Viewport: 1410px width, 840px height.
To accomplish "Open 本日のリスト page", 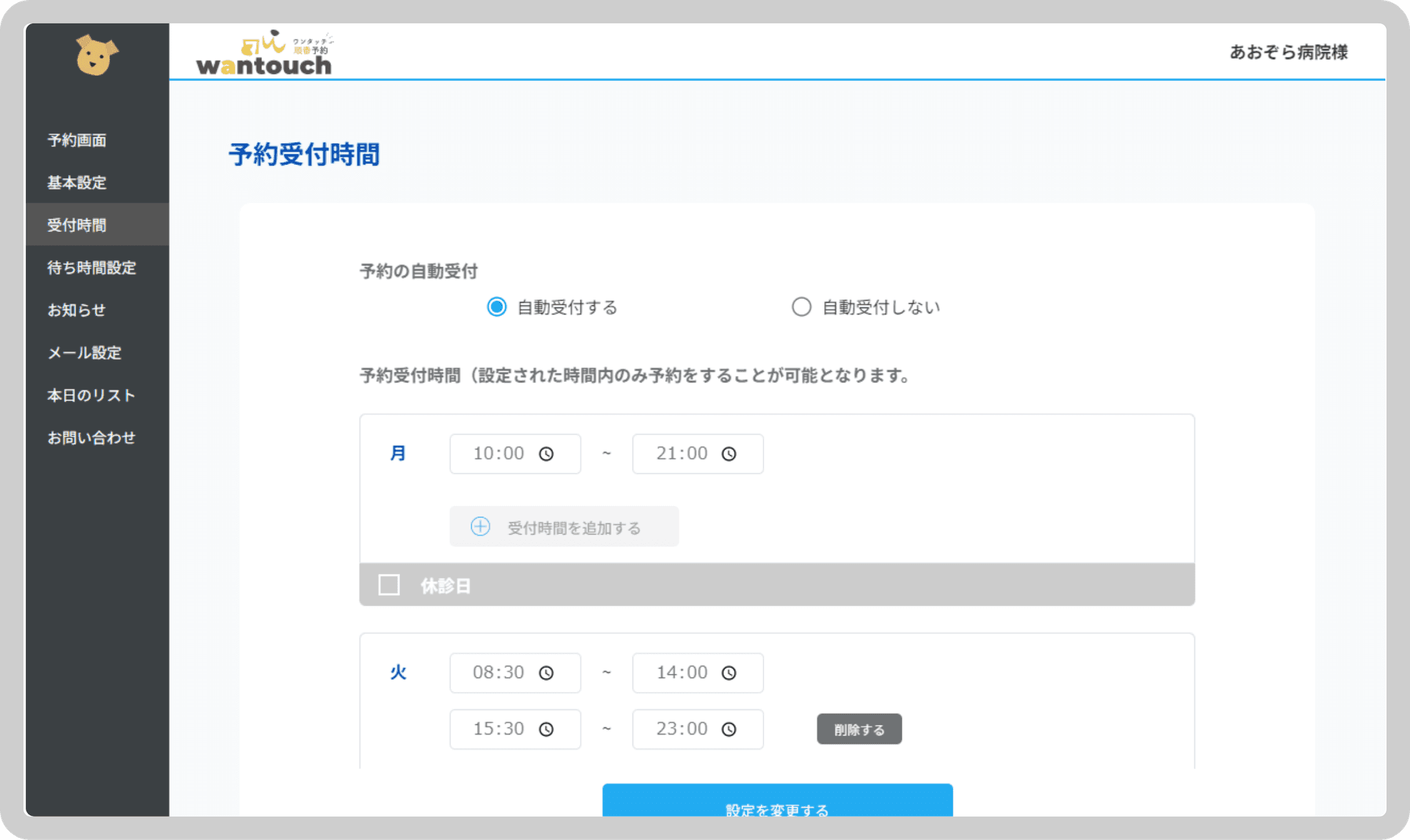I will click(90, 395).
